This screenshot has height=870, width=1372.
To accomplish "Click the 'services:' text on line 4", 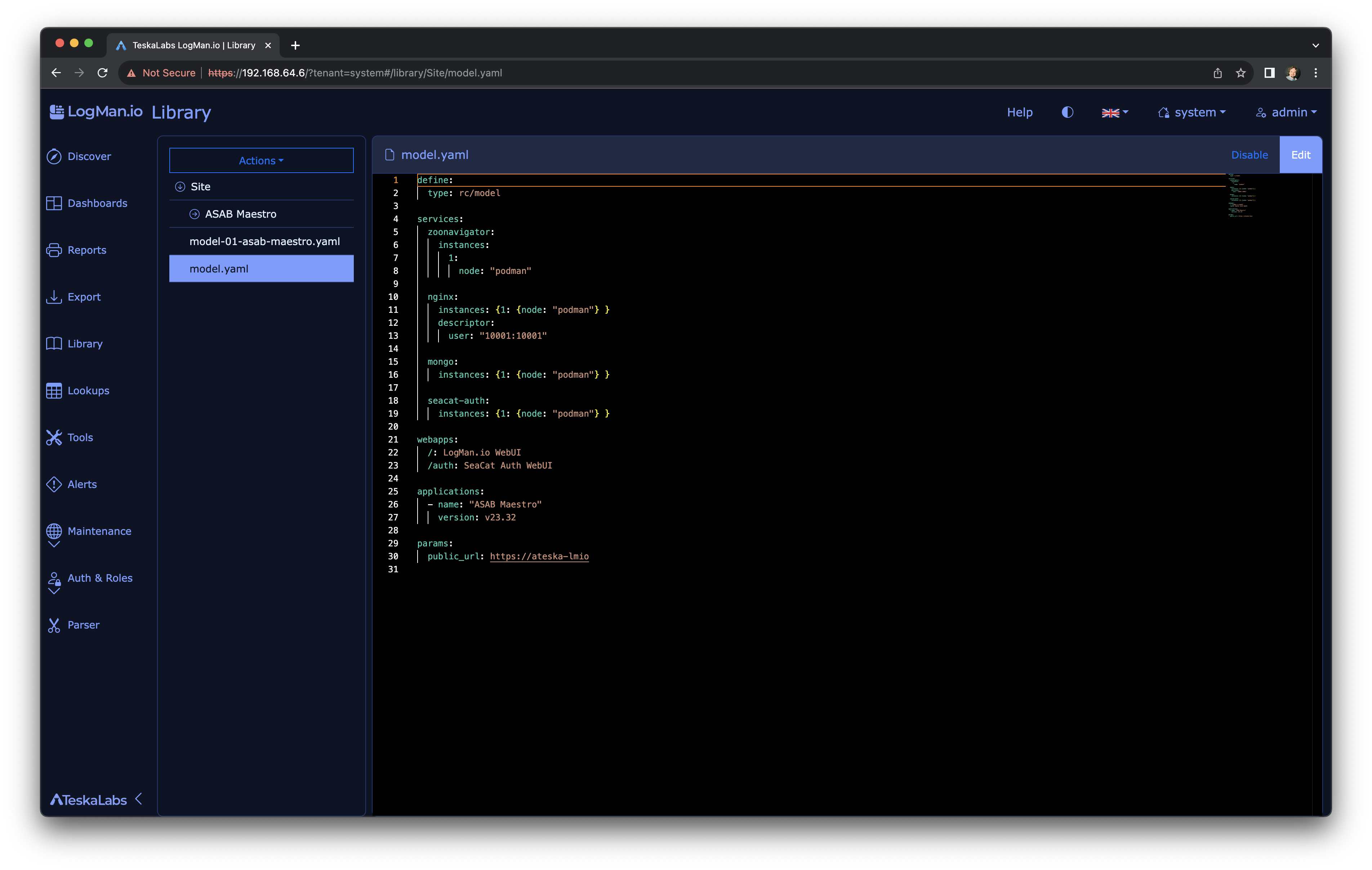I will pyautogui.click(x=440, y=219).
